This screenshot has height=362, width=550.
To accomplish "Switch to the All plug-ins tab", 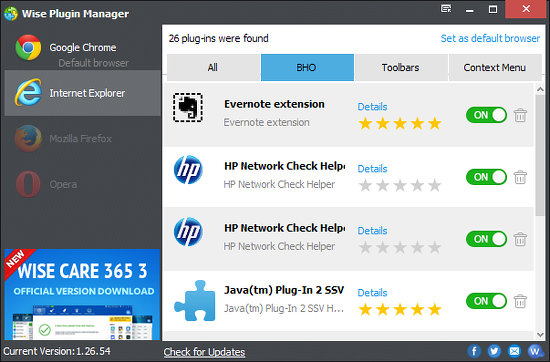I will (x=213, y=67).
